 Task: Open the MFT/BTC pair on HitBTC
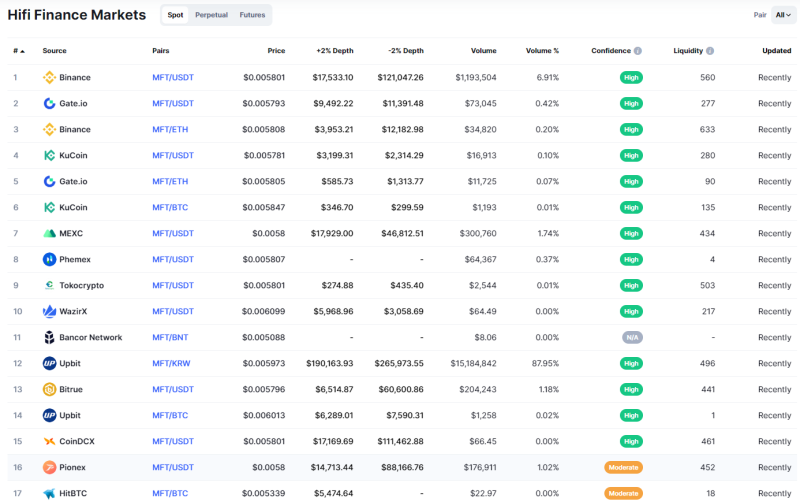tap(170, 493)
